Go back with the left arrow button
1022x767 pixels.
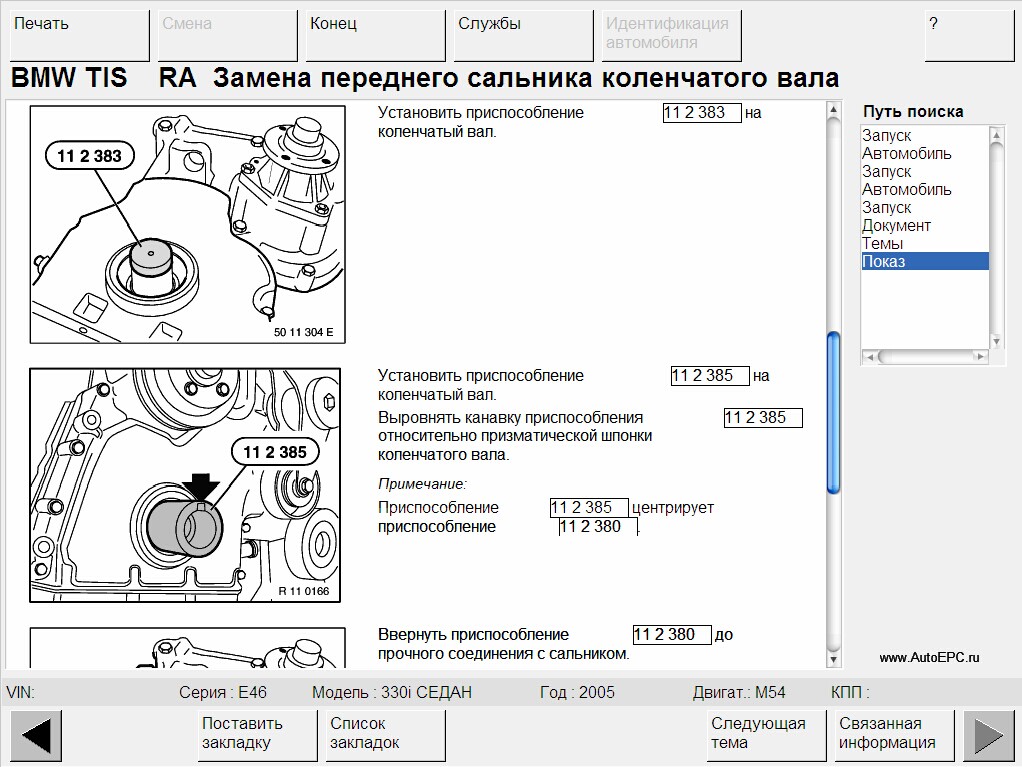point(36,735)
